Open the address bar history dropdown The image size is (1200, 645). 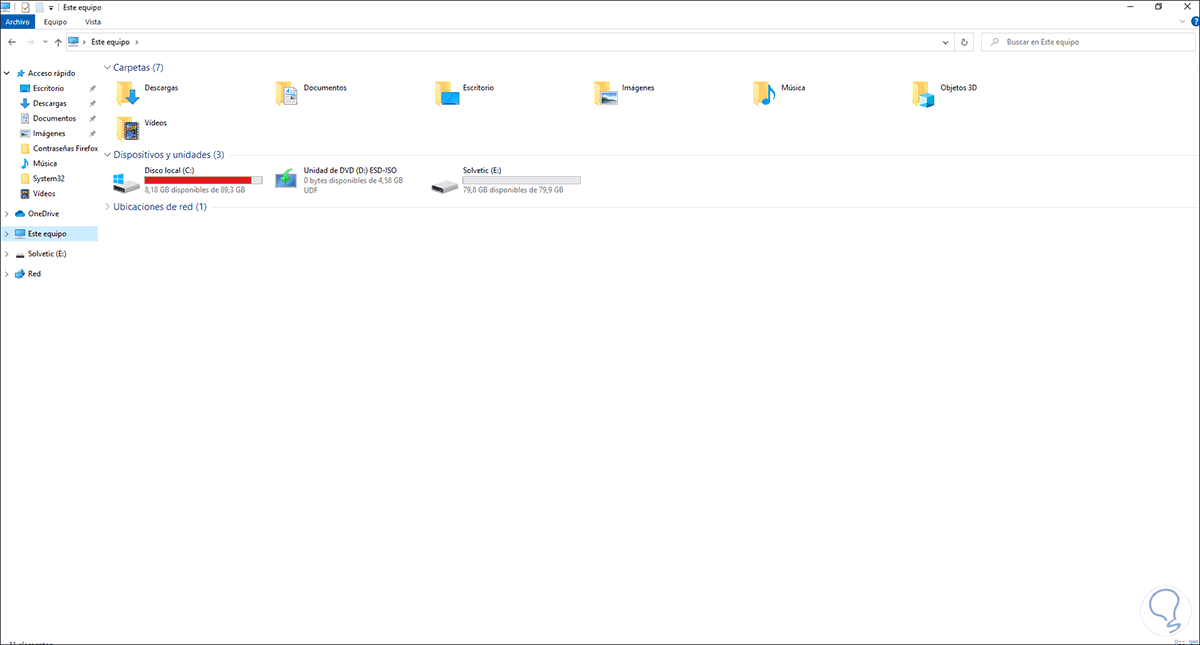click(946, 42)
